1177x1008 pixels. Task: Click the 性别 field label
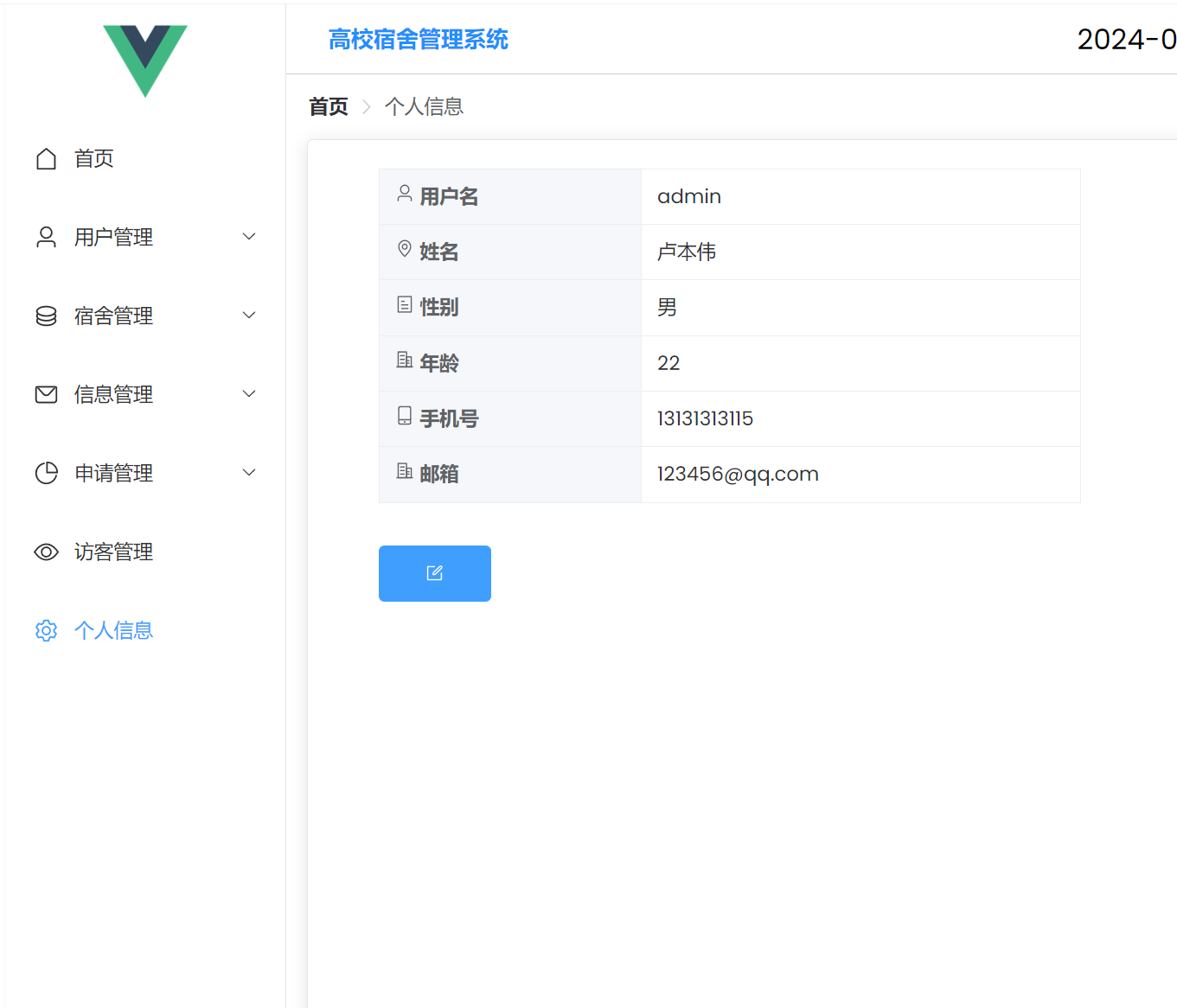click(x=439, y=308)
